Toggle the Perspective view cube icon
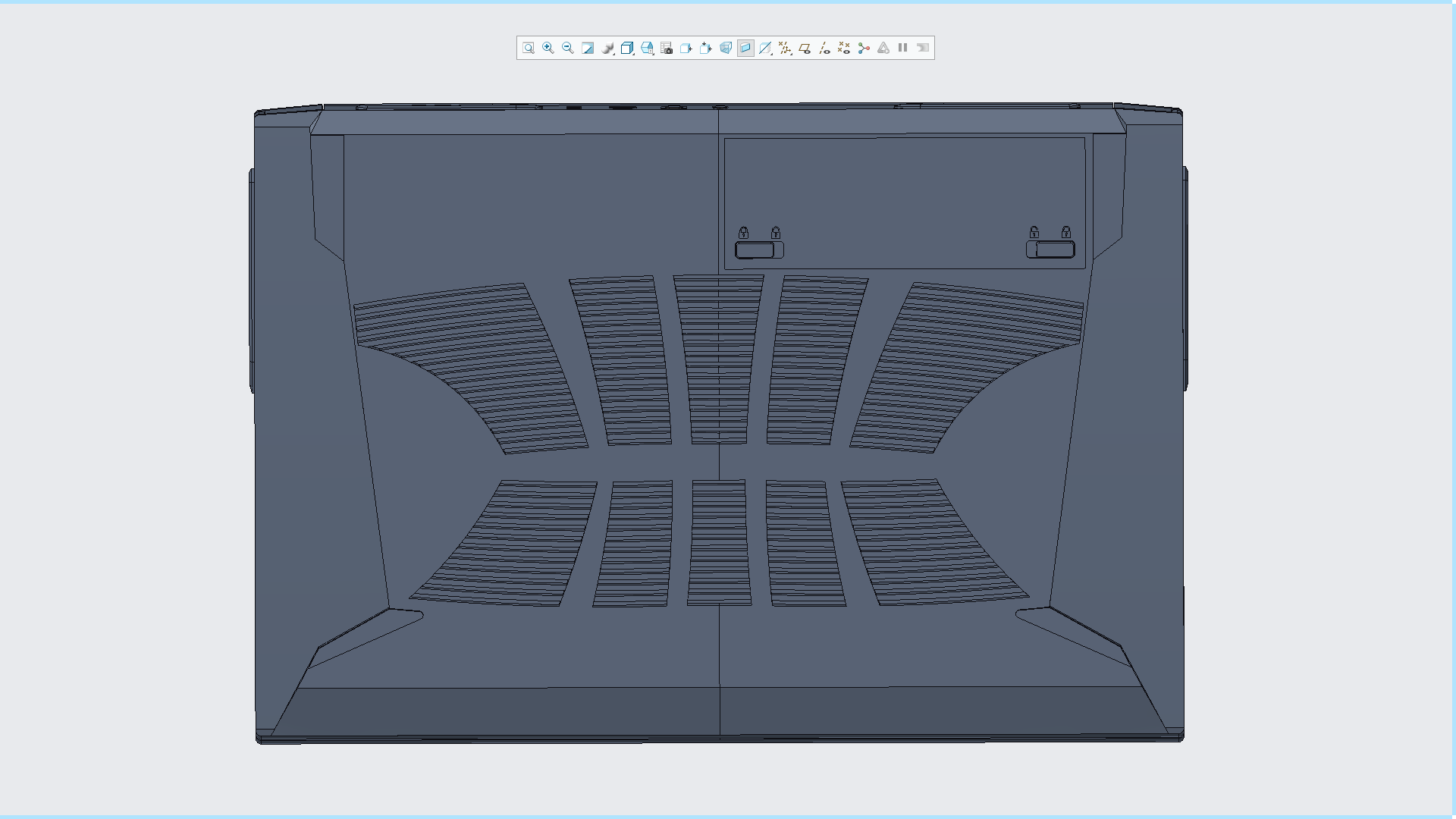 (x=726, y=48)
